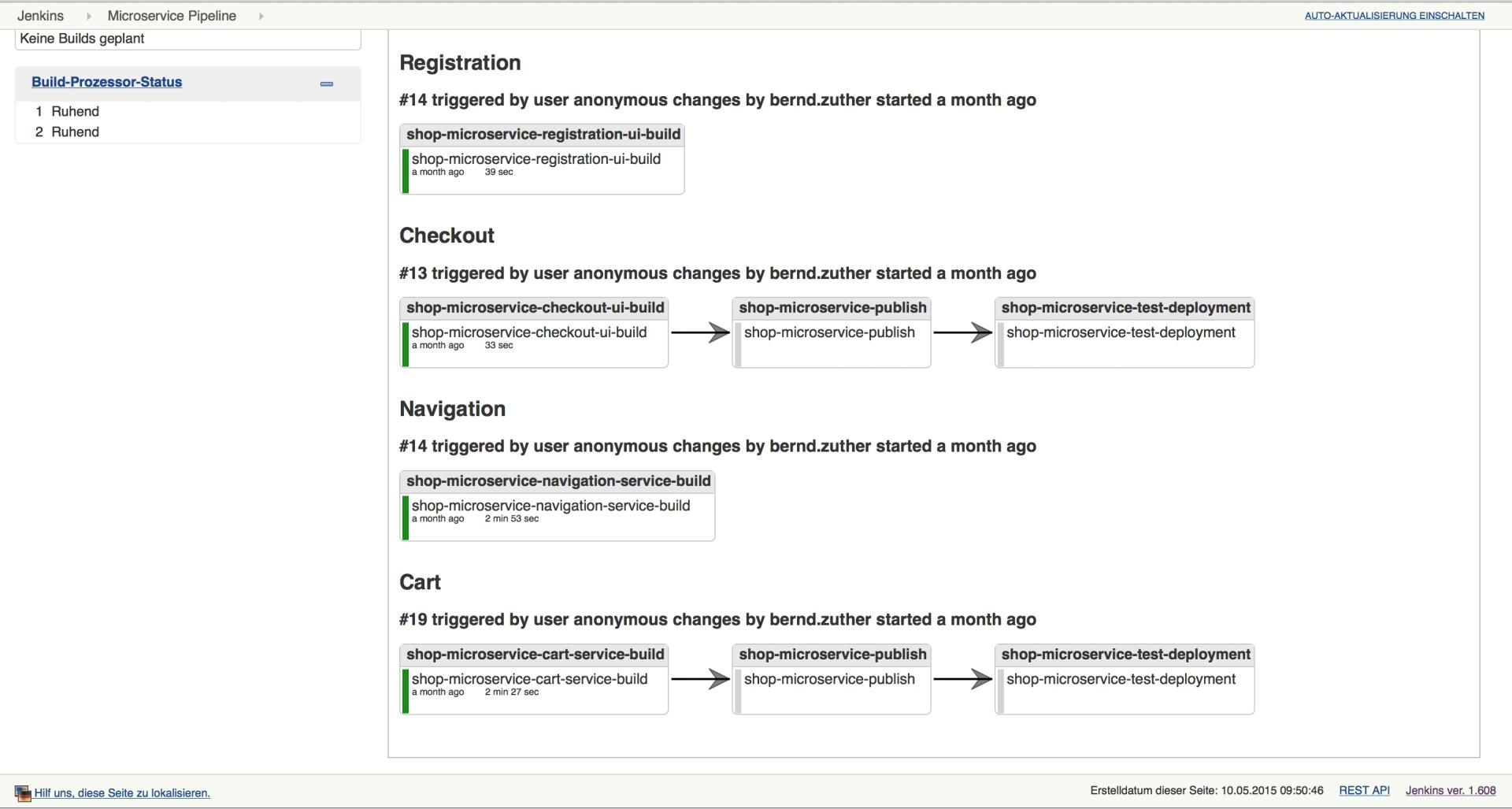Open breadcrumb arrow after Microservice Pipeline
Screen dimensions: 1512x809
pyautogui.click(x=261, y=16)
